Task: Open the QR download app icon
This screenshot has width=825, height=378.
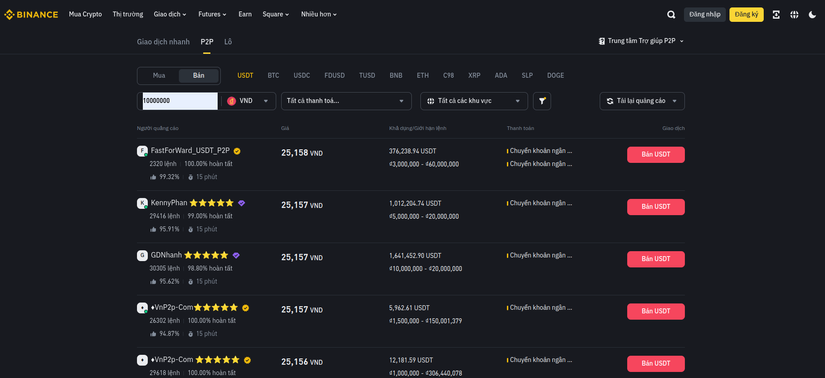Action: 776,15
